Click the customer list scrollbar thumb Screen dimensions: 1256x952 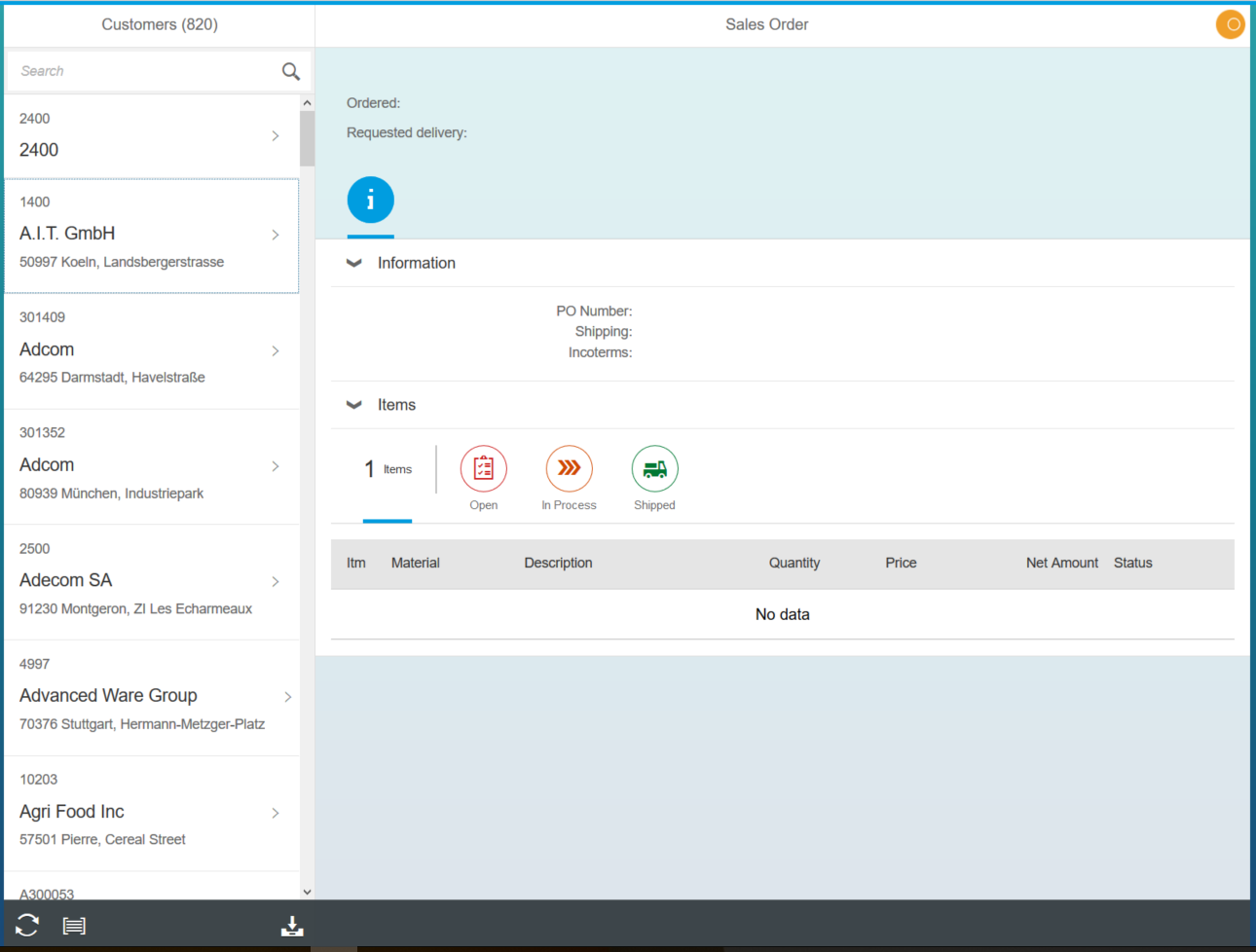click(307, 136)
